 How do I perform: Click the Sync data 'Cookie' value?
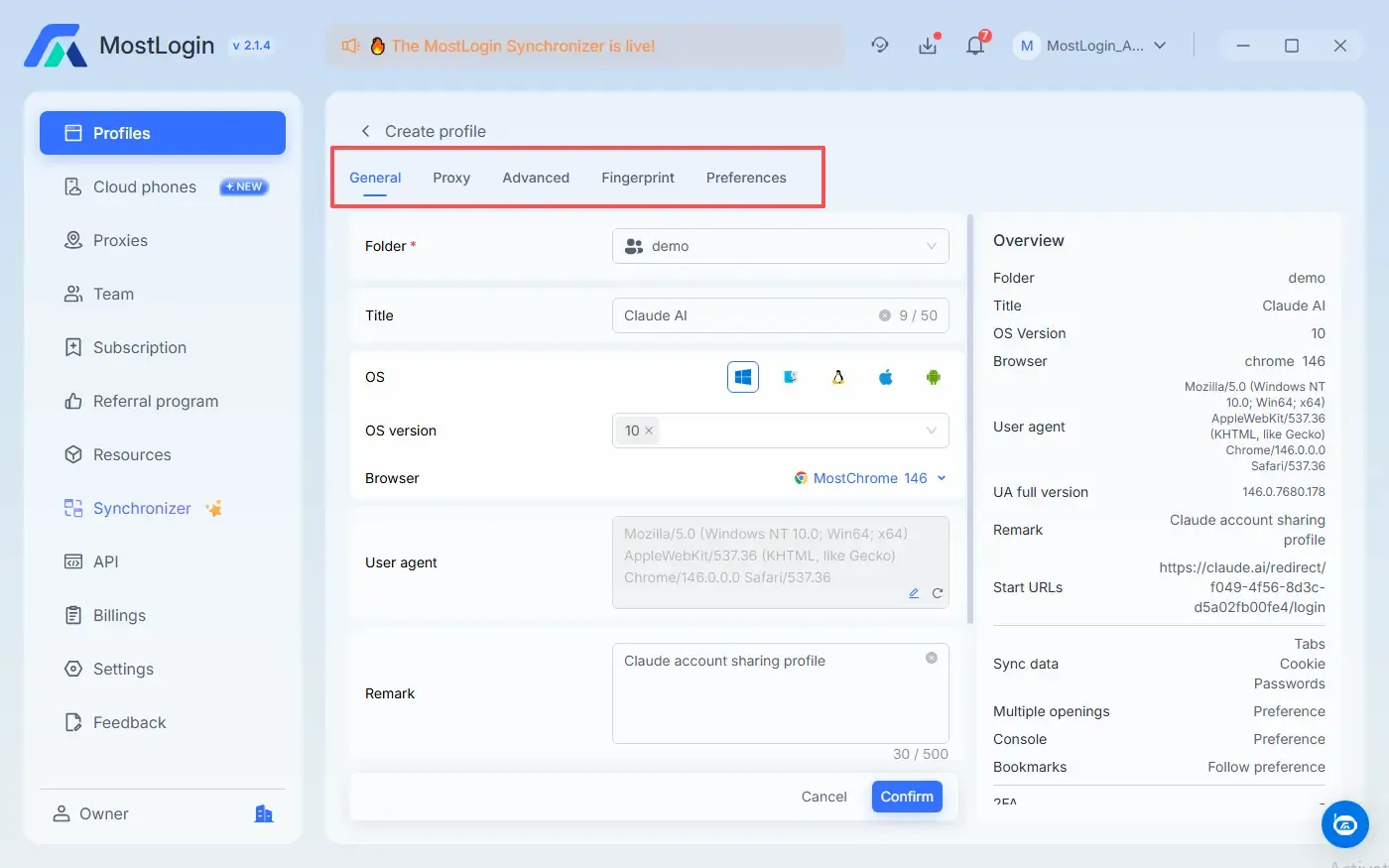pos(1303,664)
